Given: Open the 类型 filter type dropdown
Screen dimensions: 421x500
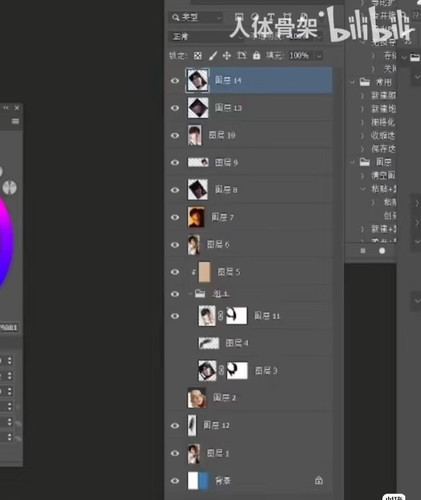Looking at the screenshot, I should (196, 17).
